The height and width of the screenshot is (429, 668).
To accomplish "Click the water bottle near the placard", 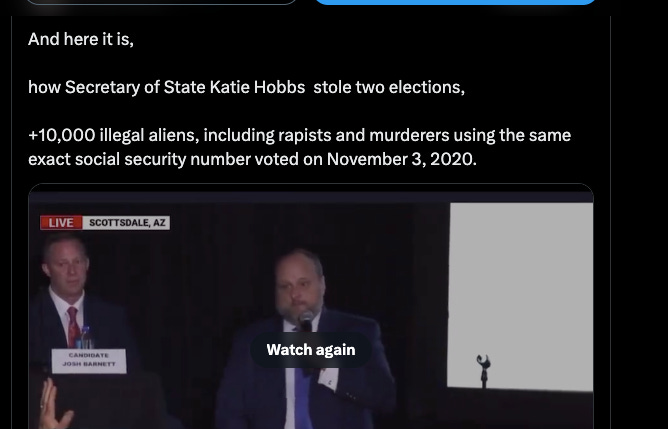I will (86, 337).
